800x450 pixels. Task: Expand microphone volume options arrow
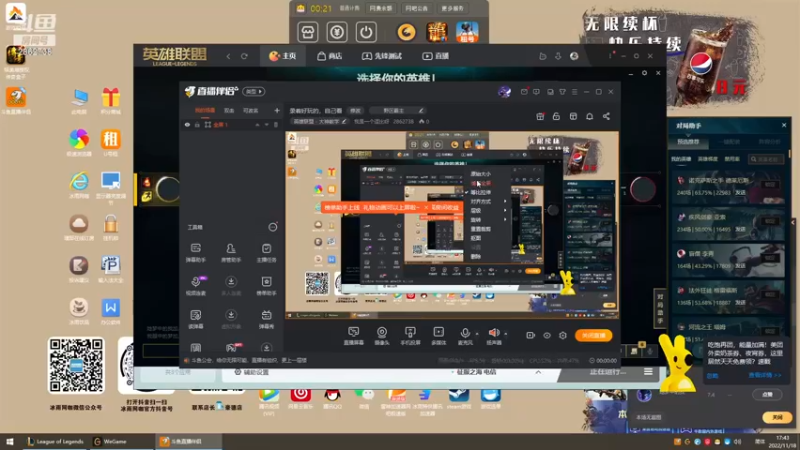tap(477, 334)
